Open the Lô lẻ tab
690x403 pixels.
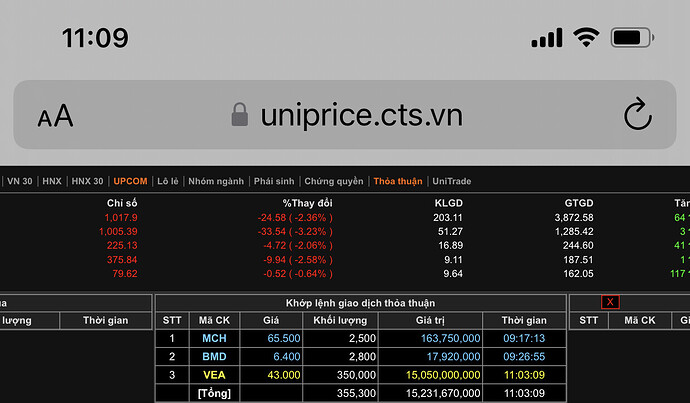pyautogui.click(x=168, y=181)
